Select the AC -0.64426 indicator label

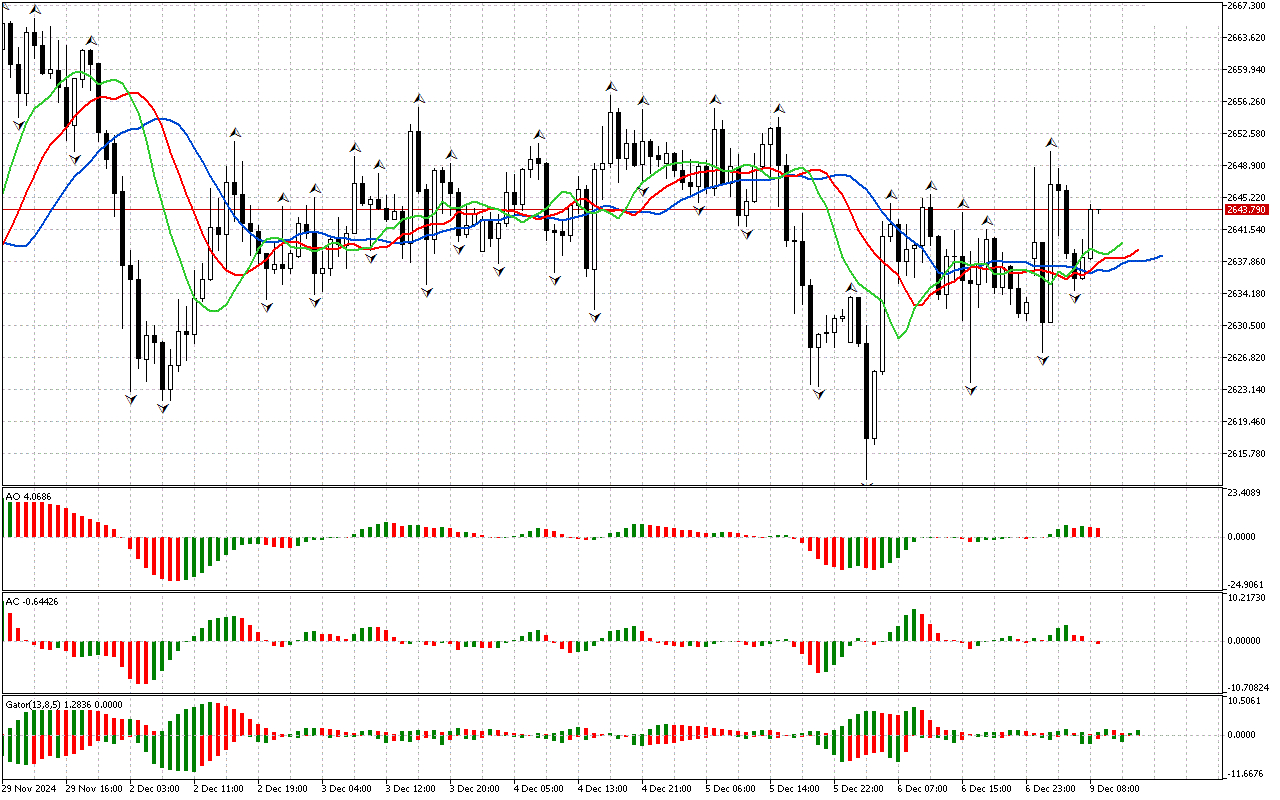30,601
